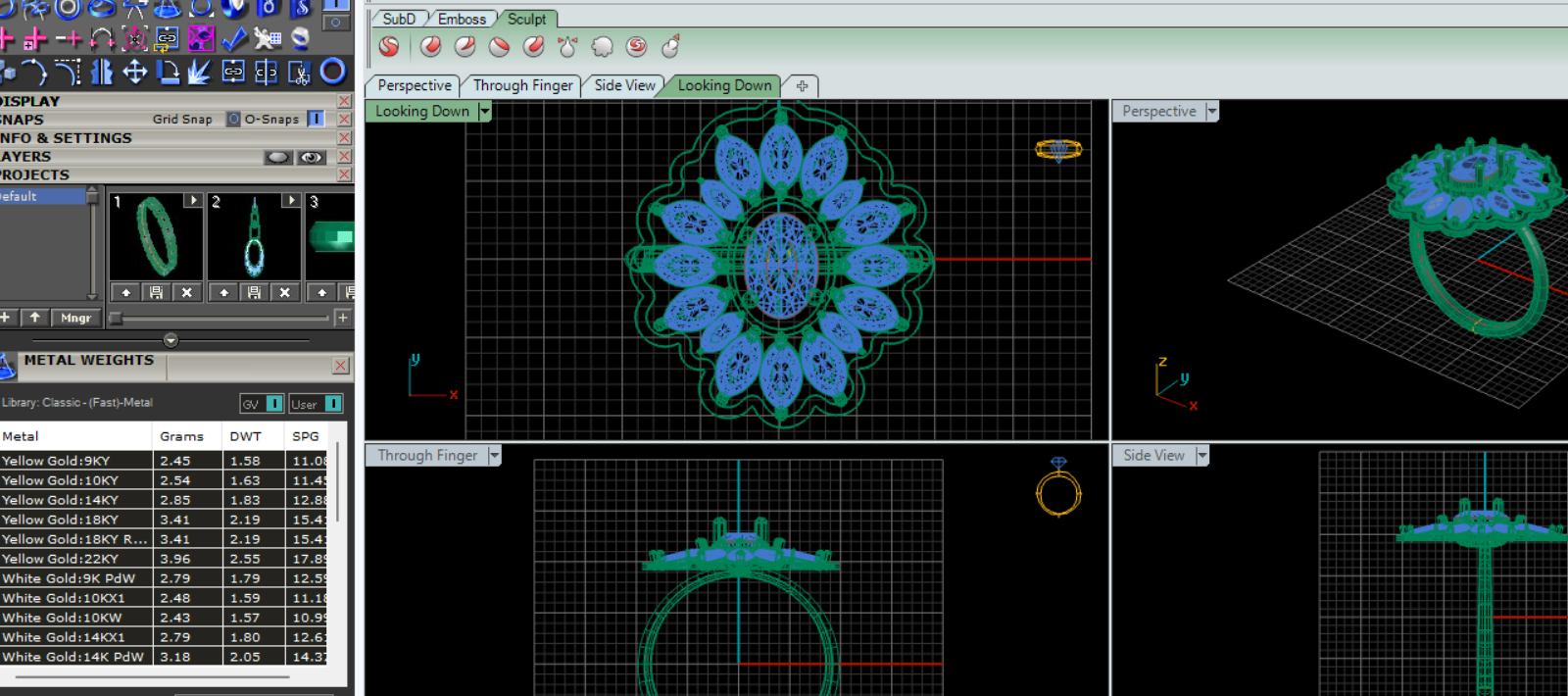Click the blue ring circle tool
The image size is (1568, 696).
tap(333, 72)
